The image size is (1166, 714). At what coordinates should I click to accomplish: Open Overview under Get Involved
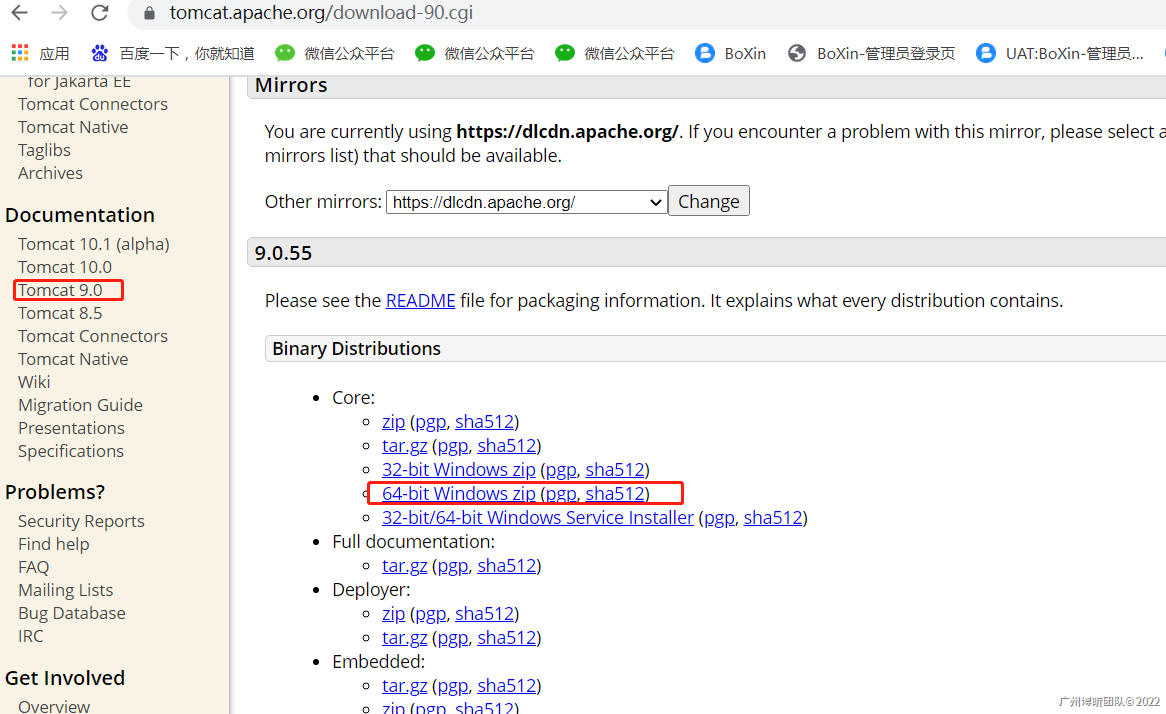tap(54, 706)
